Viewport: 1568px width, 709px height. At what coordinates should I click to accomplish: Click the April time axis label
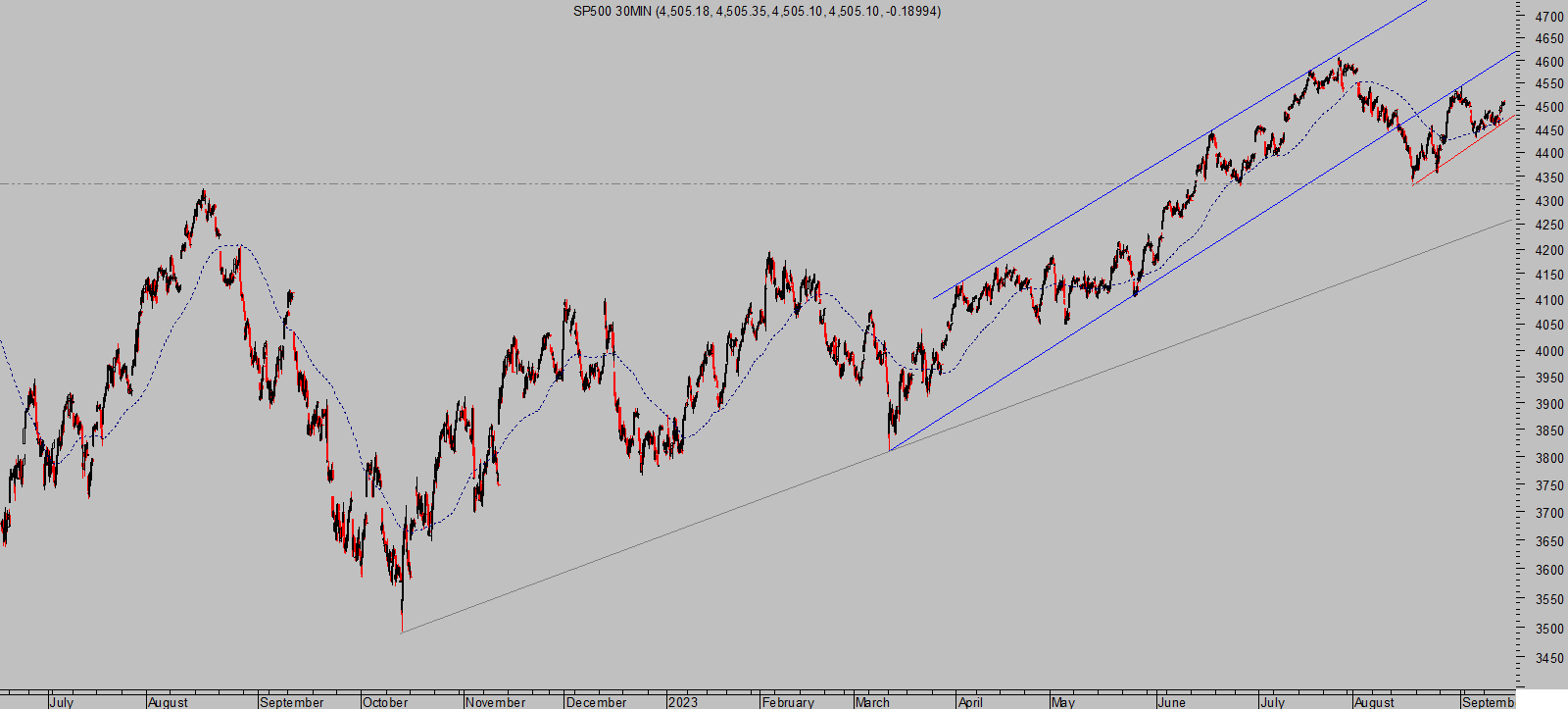pyautogui.click(x=970, y=702)
